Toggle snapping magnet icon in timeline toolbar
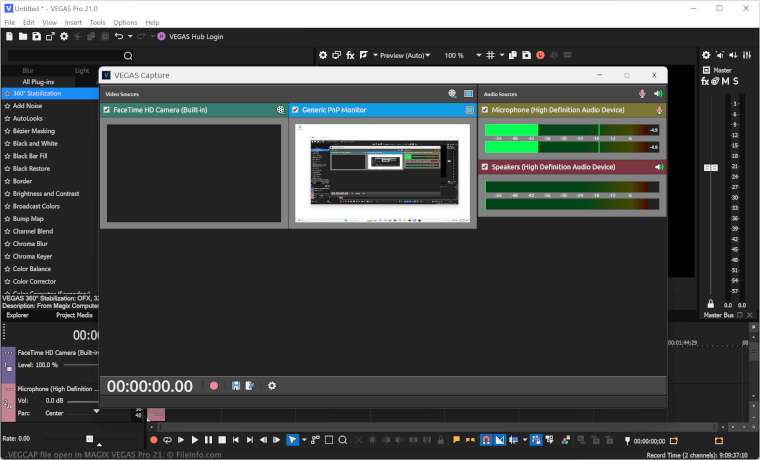The height and width of the screenshot is (460, 760). (486, 440)
